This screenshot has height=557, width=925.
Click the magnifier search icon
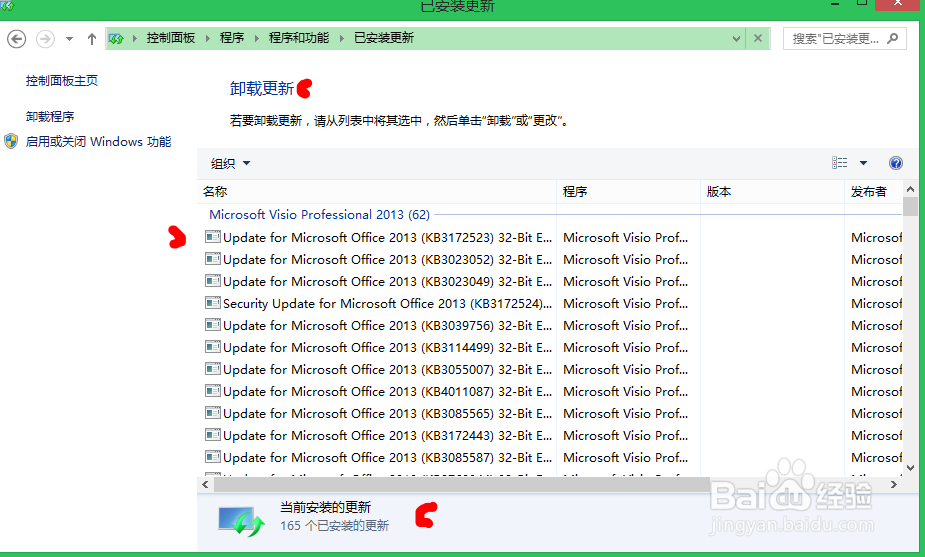tap(893, 38)
